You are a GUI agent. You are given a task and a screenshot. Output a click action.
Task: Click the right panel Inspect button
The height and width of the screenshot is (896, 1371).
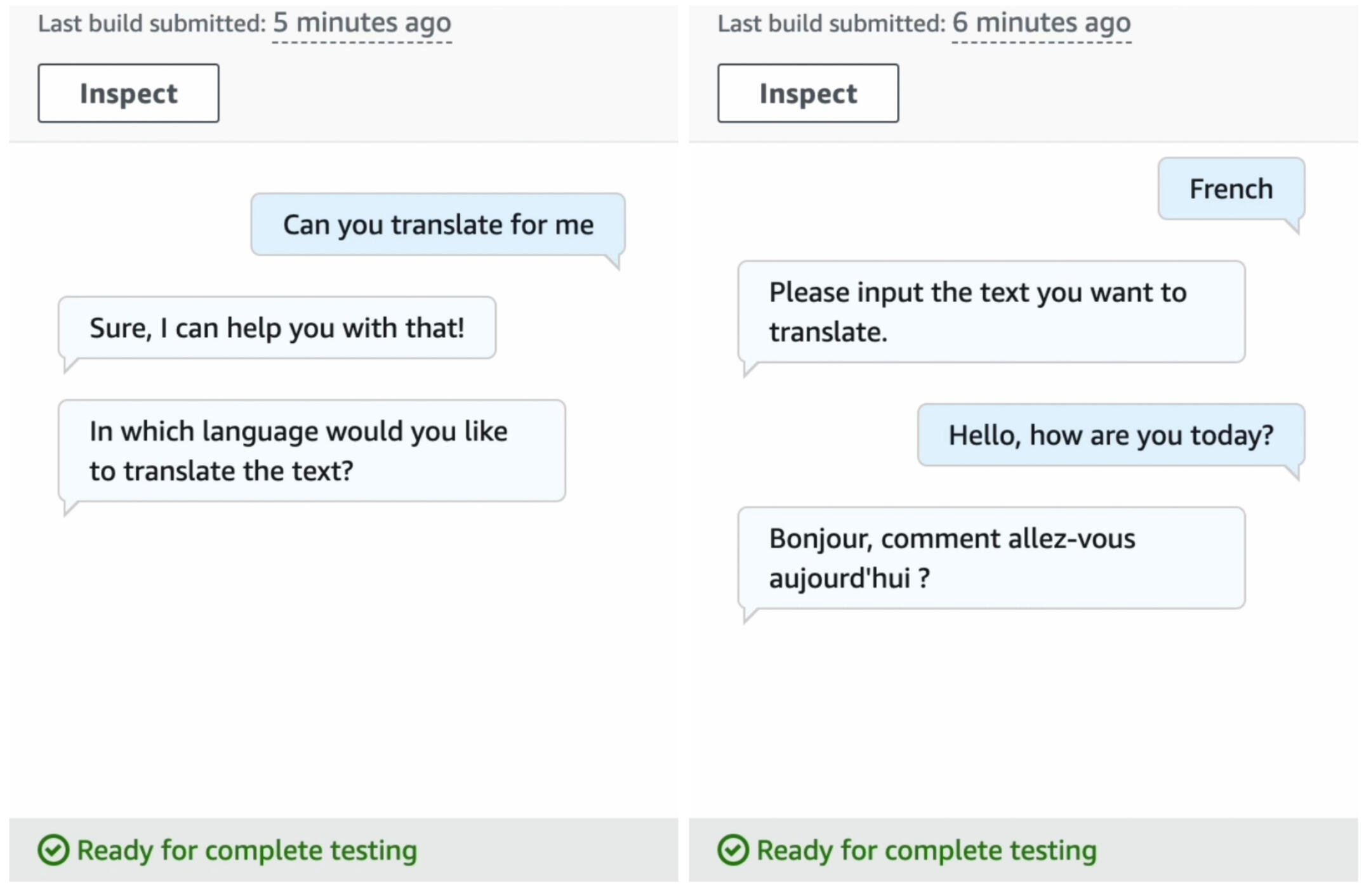point(808,93)
